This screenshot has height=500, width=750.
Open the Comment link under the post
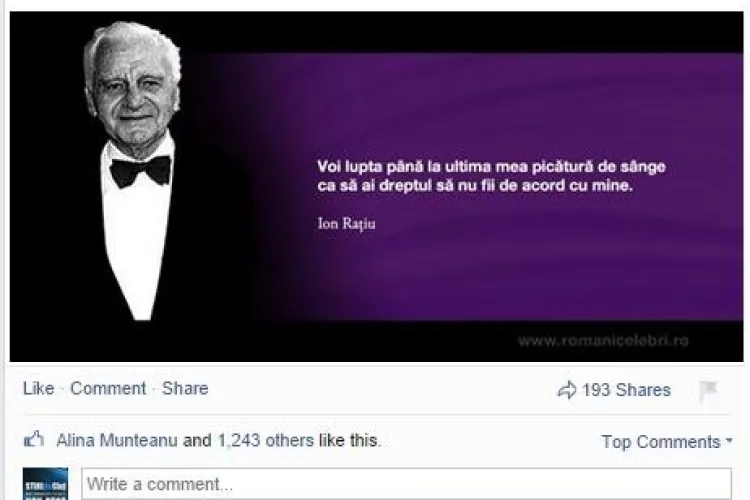point(108,388)
